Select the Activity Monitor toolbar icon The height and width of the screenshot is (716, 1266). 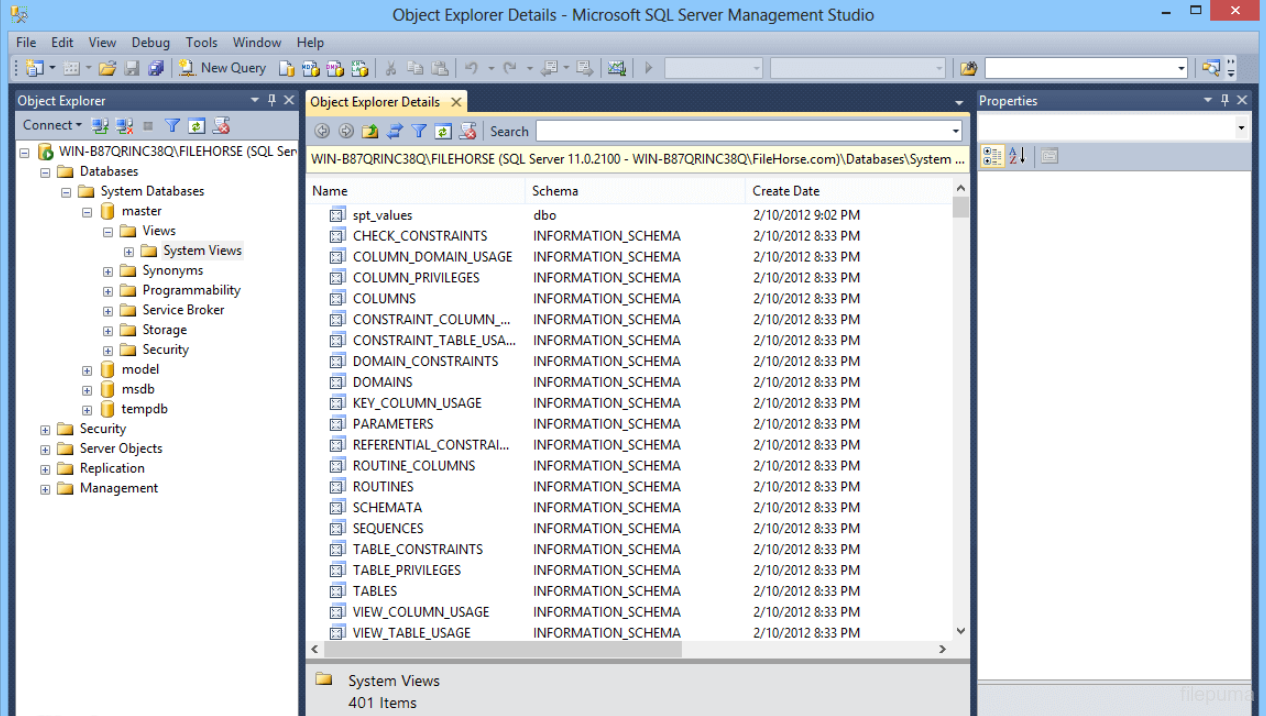[617, 68]
